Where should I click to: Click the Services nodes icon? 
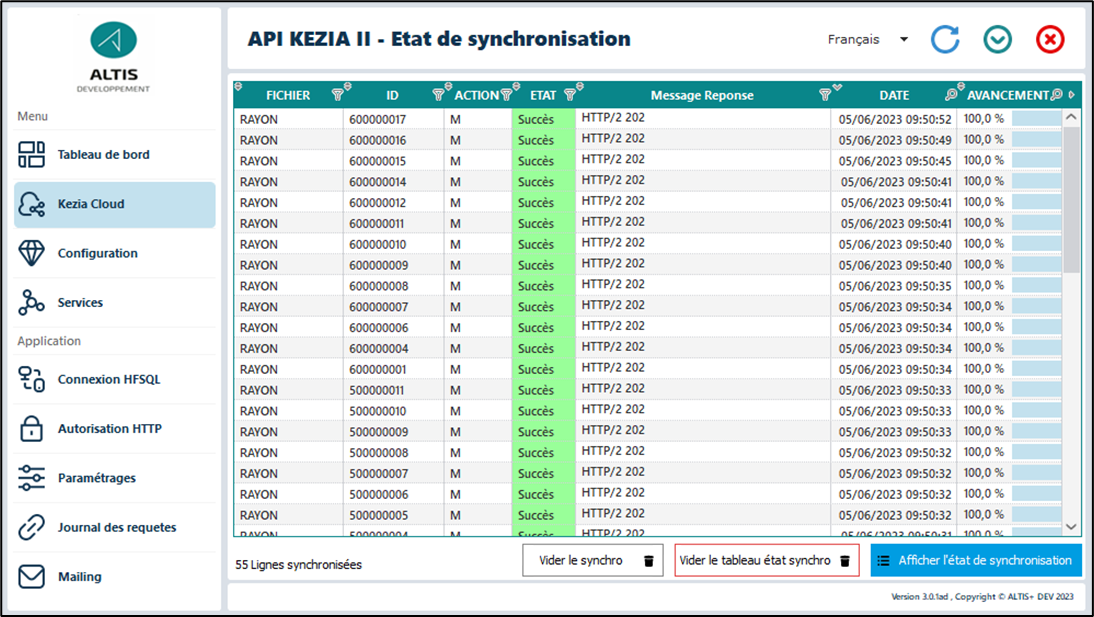click(x=32, y=303)
